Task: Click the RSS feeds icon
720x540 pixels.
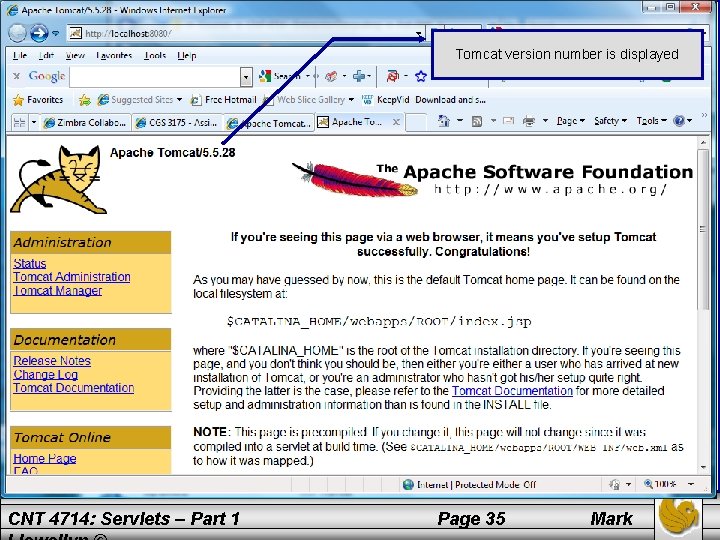Action: [477, 121]
